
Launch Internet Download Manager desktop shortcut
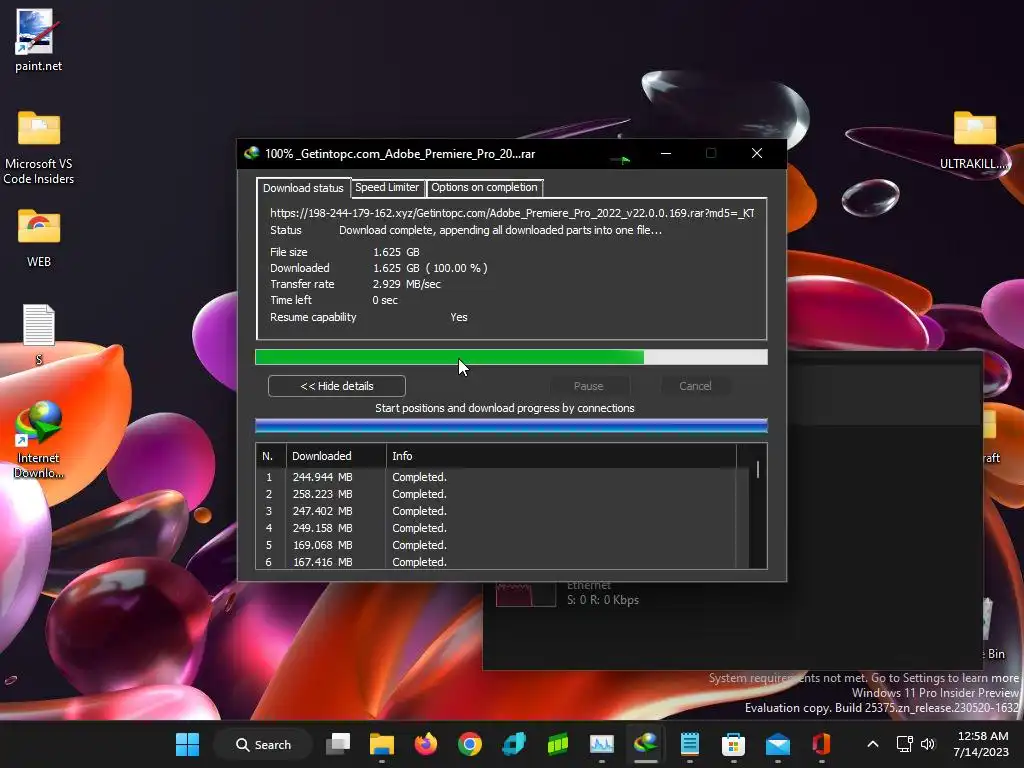point(38,439)
